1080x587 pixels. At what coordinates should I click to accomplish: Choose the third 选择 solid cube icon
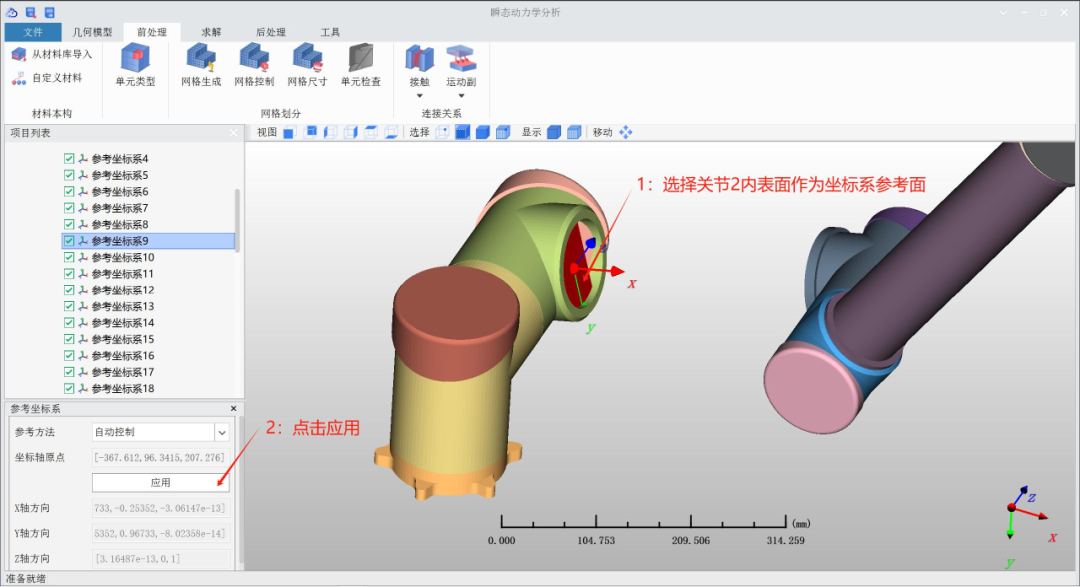coord(483,132)
